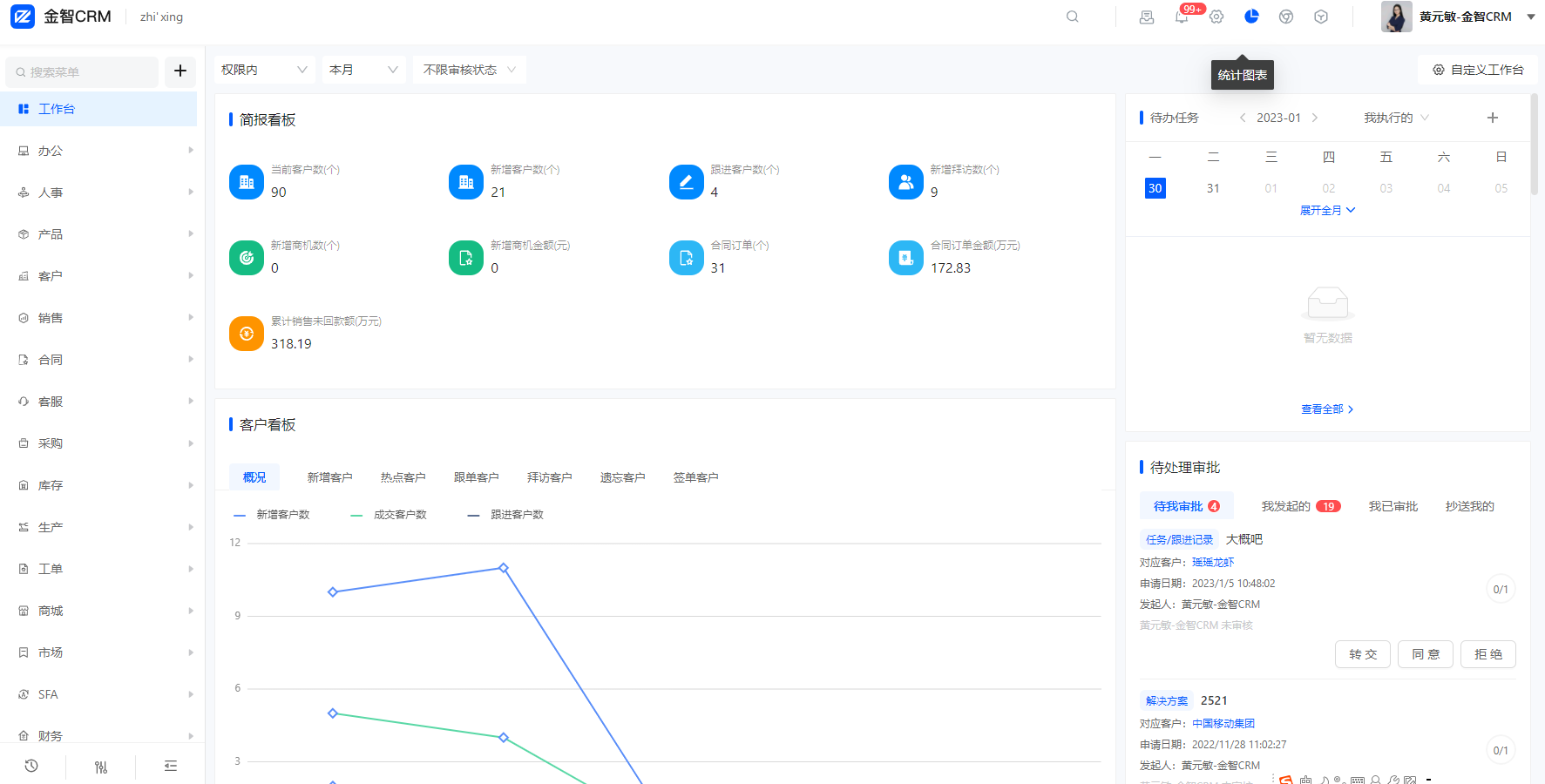This screenshot has height=784, width=1545.
Task: Click the 同意 approve button
Action: pyautogui.click(x=1426, y=654)
